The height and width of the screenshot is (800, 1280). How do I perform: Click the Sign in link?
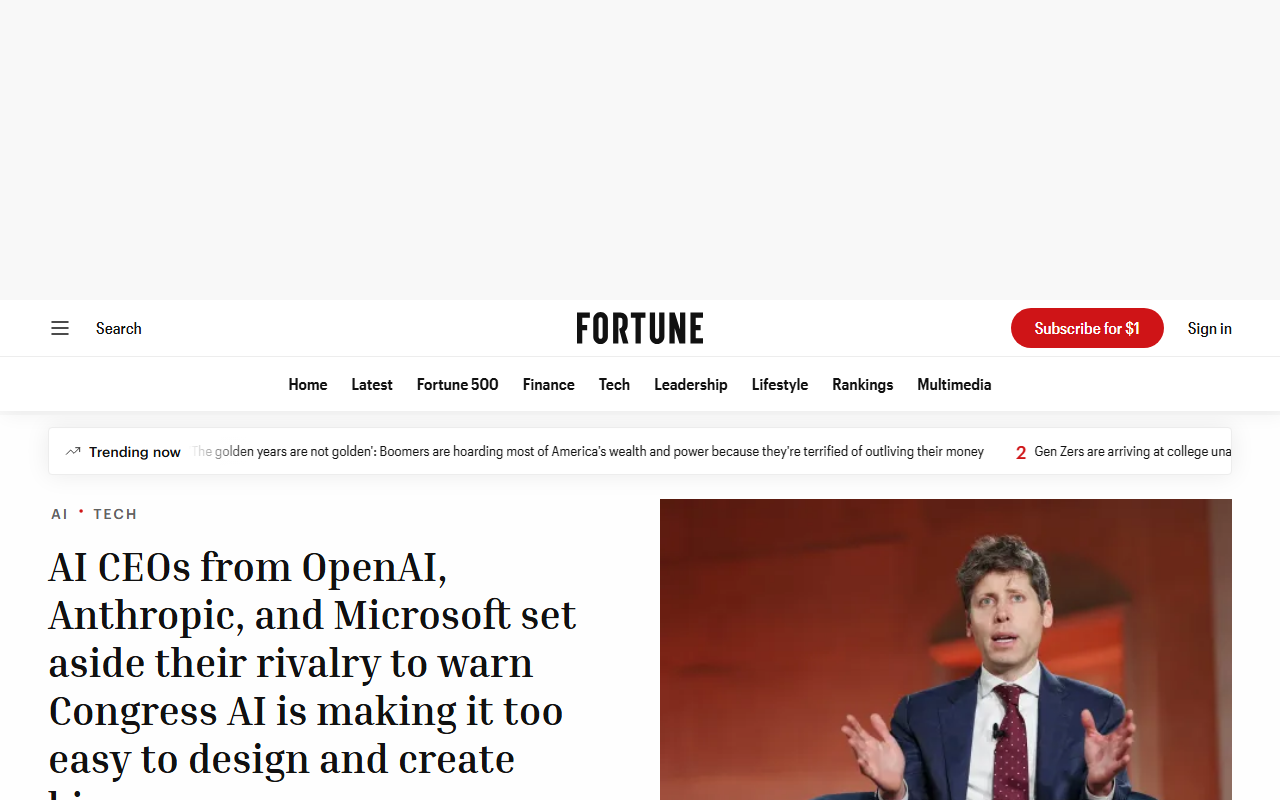pyautogui.click(x=1209, y=328)
